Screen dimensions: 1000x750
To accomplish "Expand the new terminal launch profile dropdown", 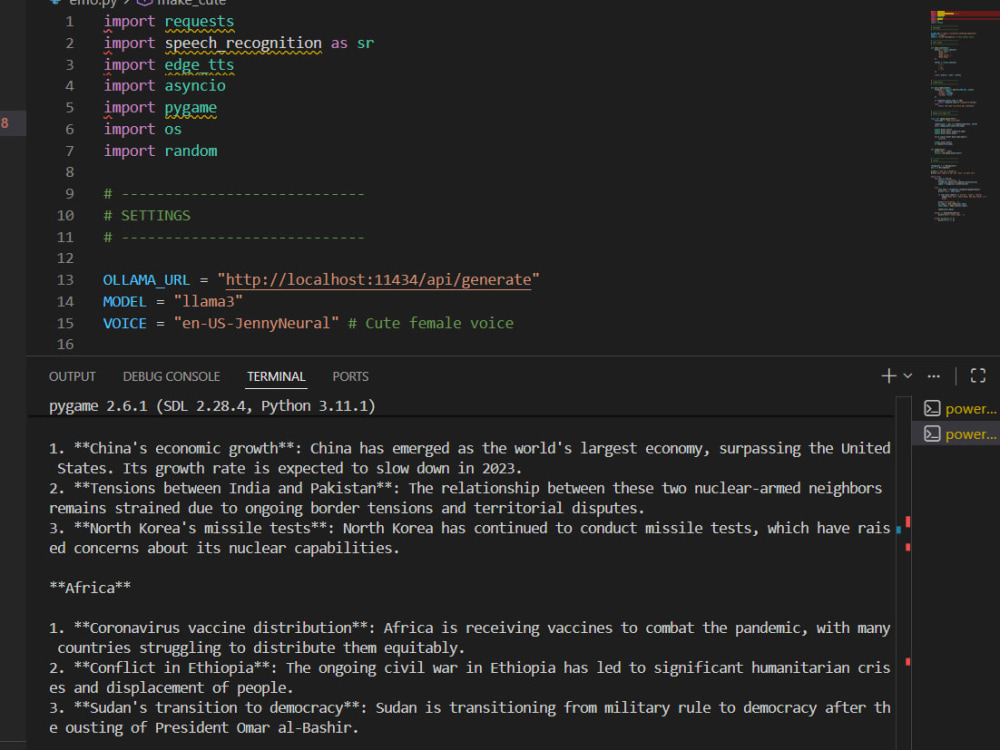I will (x=908, y=376).
